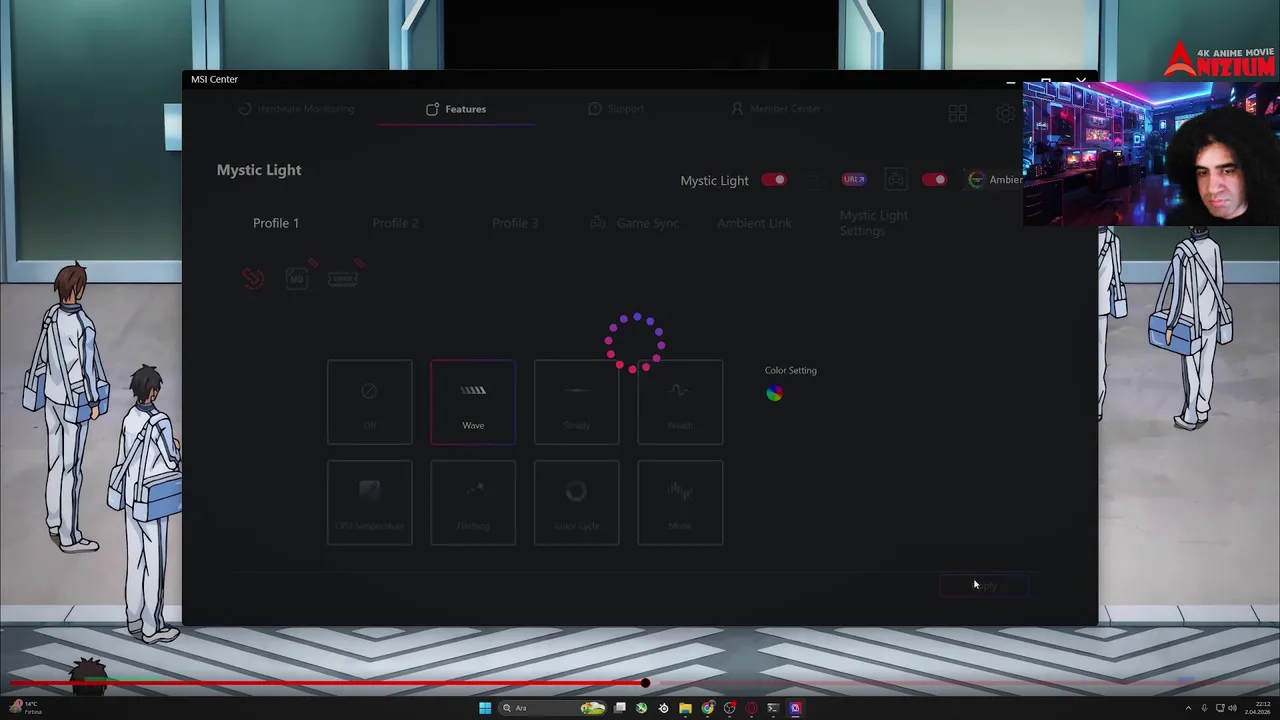
Task: Switch to Hardware Monitoring tab
Action: point(296,109)
